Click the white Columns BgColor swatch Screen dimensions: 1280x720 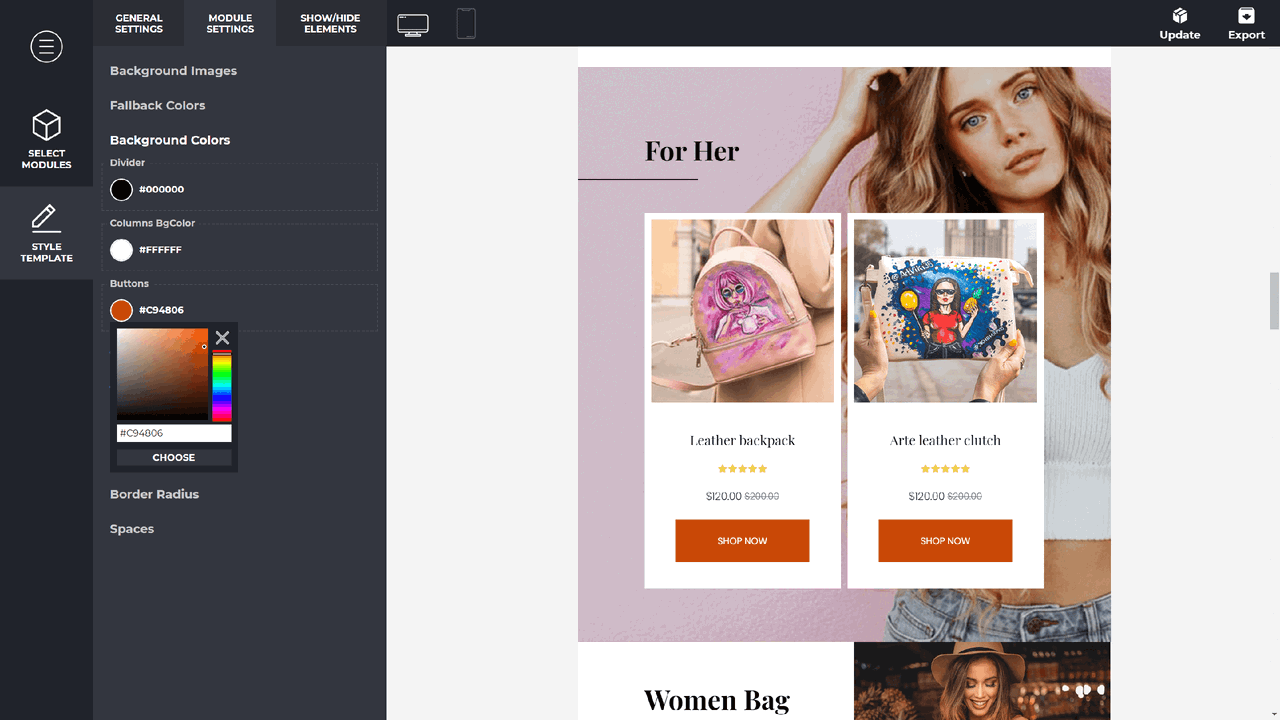coord(121,250)
